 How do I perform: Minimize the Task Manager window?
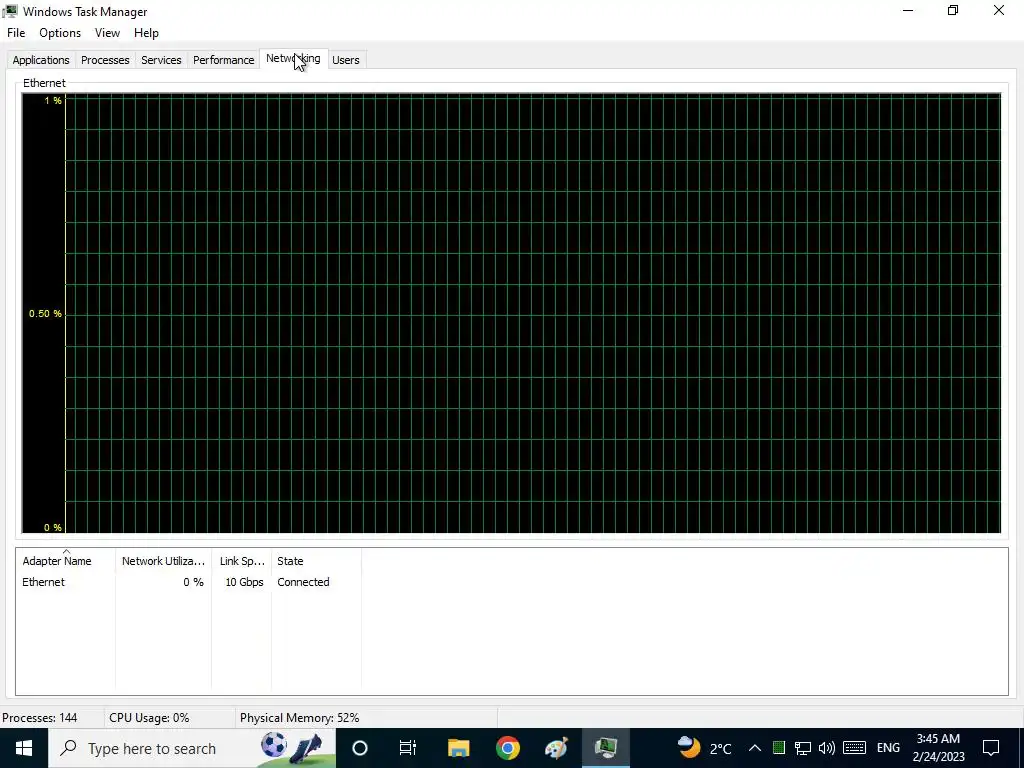908,10
